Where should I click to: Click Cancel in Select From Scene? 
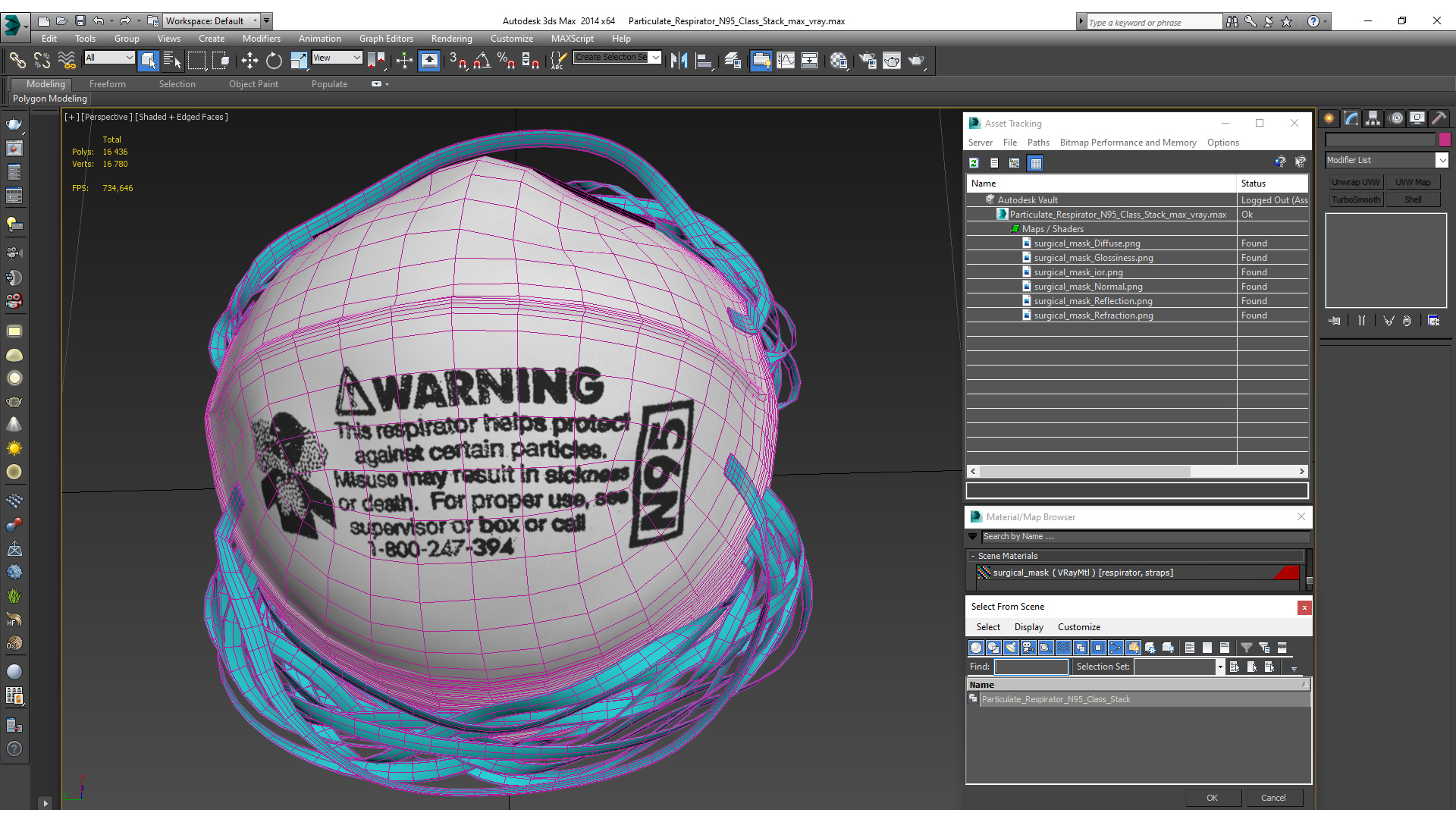(1273, 798)
